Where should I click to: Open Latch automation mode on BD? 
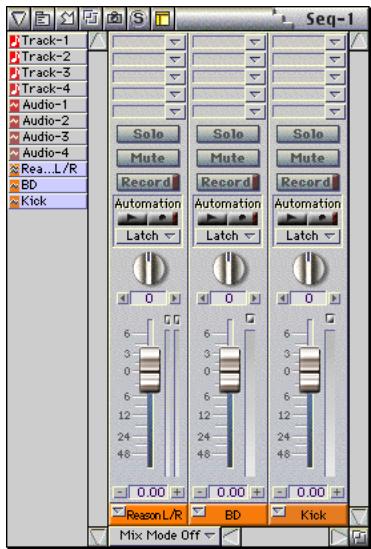click(228, 236)
